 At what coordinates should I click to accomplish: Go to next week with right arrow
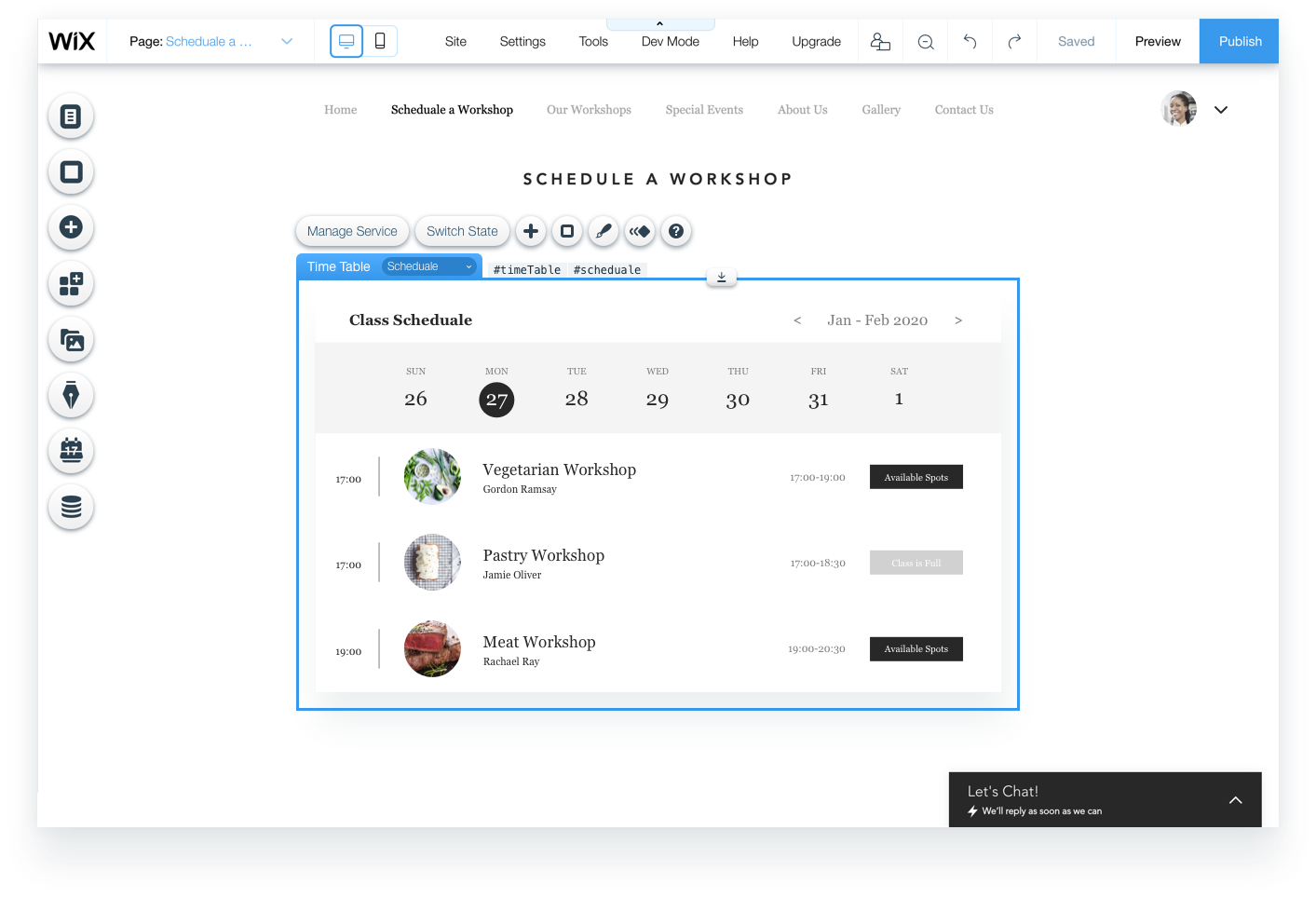pyautogui.click(x=958, y=320)
